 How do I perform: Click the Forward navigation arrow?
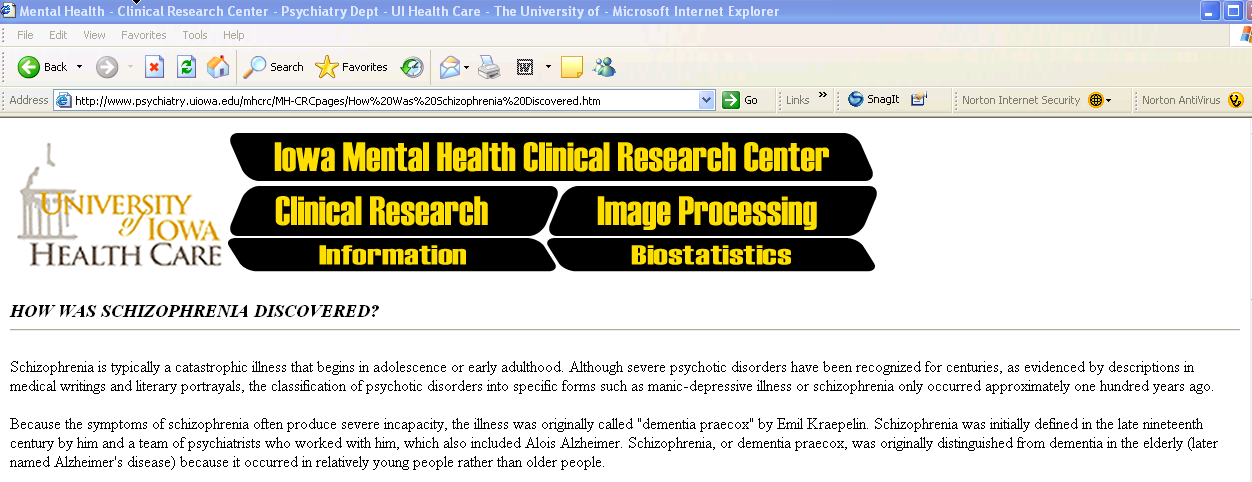coord(107,67)
